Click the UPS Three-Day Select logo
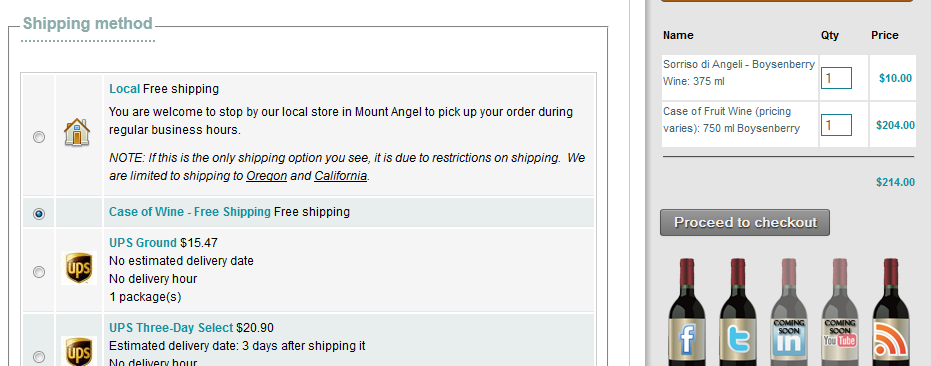This screenshot has width=931, height=366. (x=79, y=351)
